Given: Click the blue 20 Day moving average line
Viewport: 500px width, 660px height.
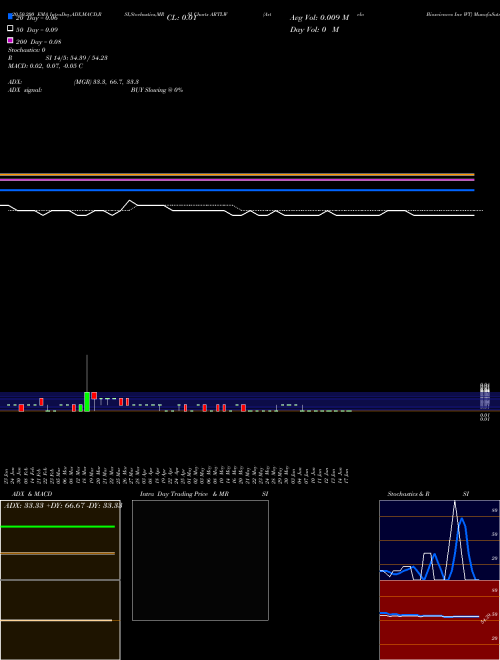Looking at the screenshot, I should coord(237,190).
